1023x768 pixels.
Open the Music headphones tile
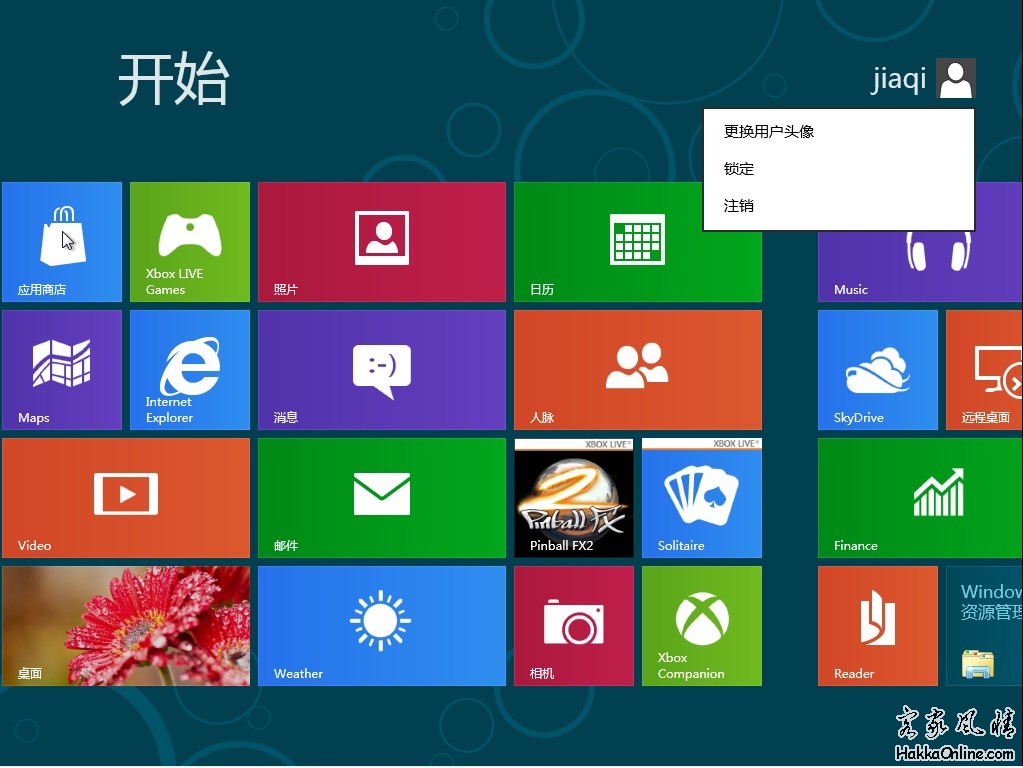(921, 266)
